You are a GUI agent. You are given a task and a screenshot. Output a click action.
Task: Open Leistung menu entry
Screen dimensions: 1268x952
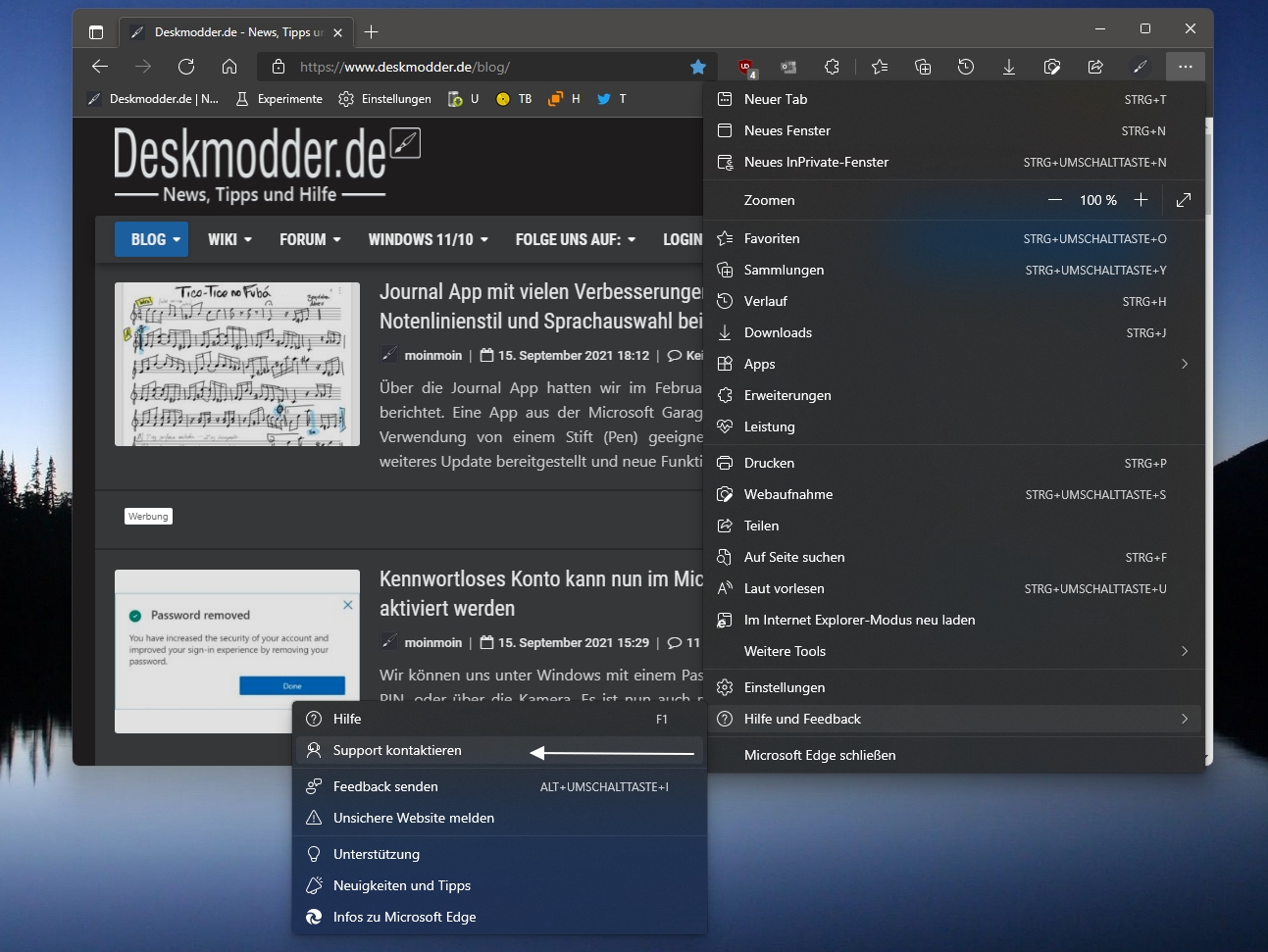click(954, 426)
